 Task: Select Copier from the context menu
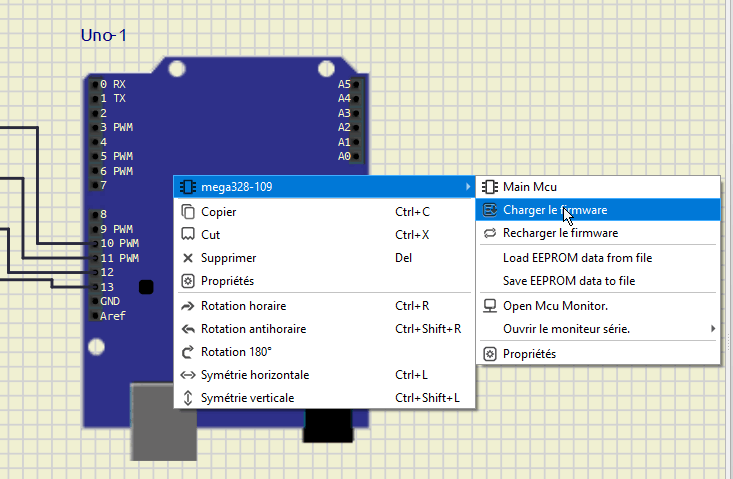[x=324, y=212]
